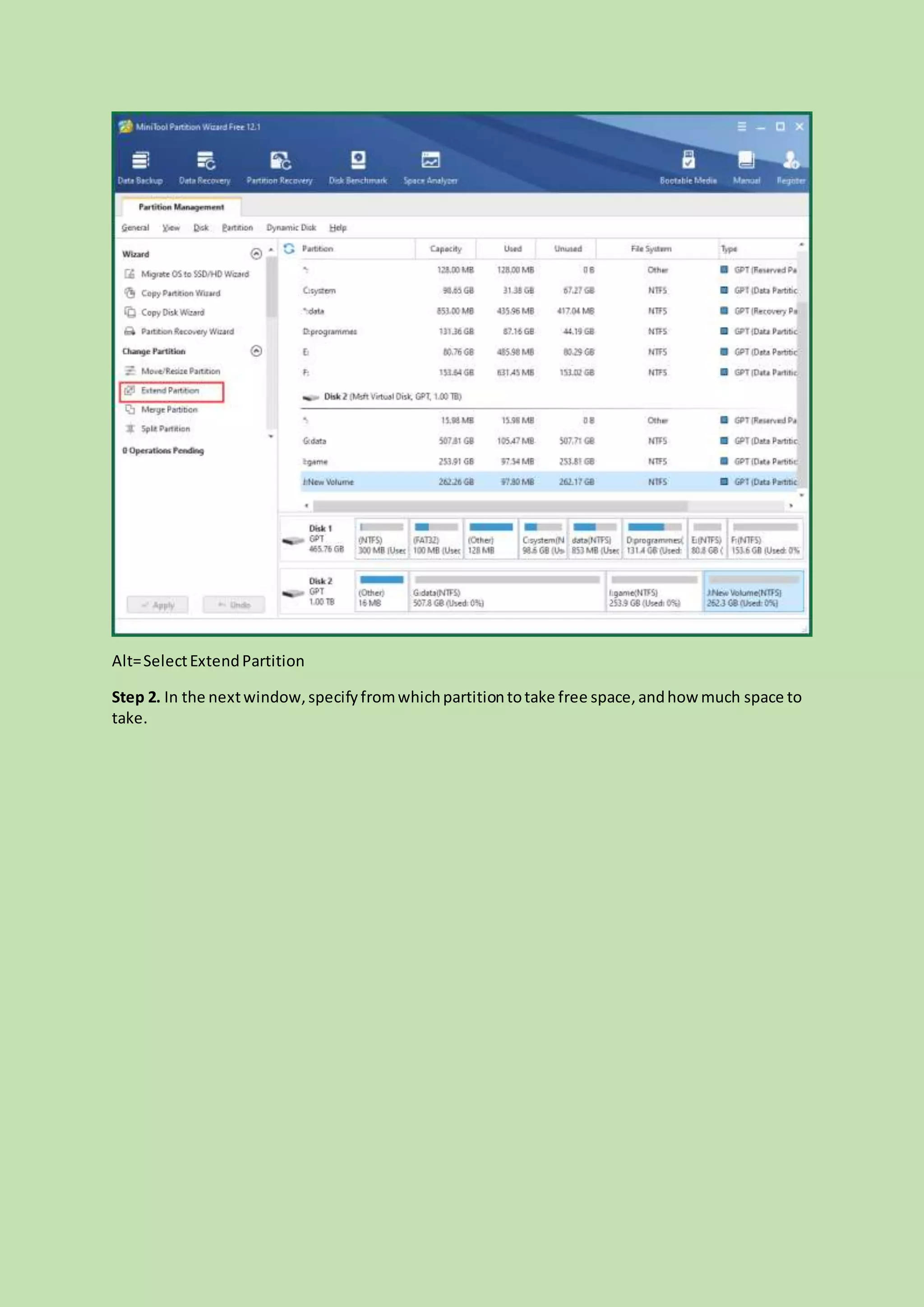Select the G:data(NTFS) block in the disk map
Image resolution: width=924 pixels, height=1307 pixels.
pos(507,592)
